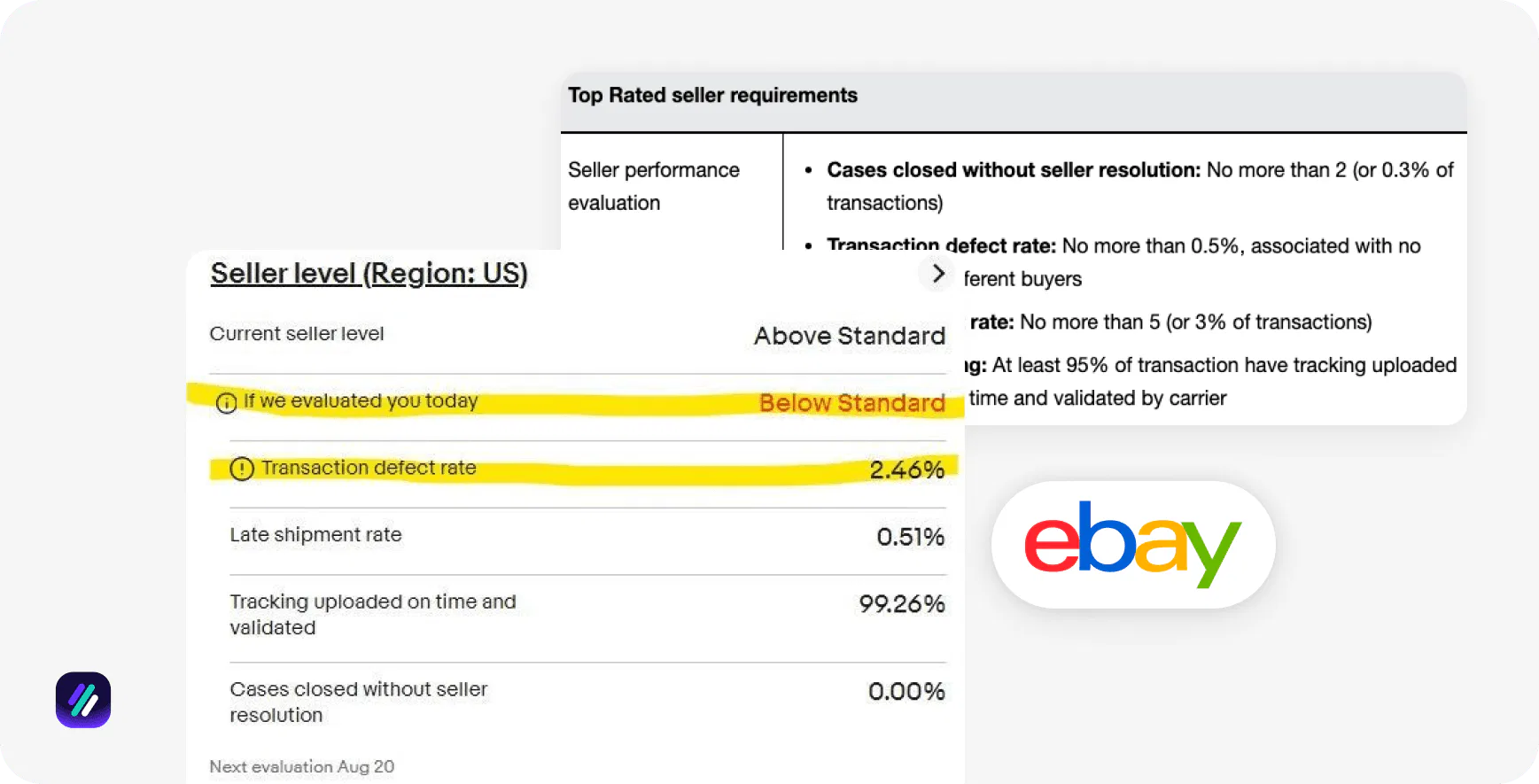1539x784 pixels.
Task: Open the "Next evaluation Aug 20" link
Action: click(301, 766)
